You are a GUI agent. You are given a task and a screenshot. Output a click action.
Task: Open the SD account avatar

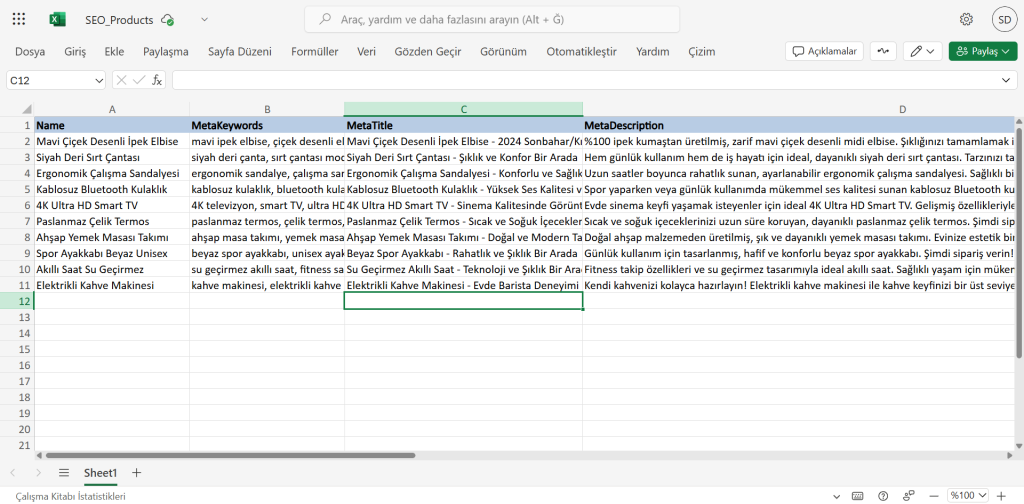click(x=1004, y=20)
